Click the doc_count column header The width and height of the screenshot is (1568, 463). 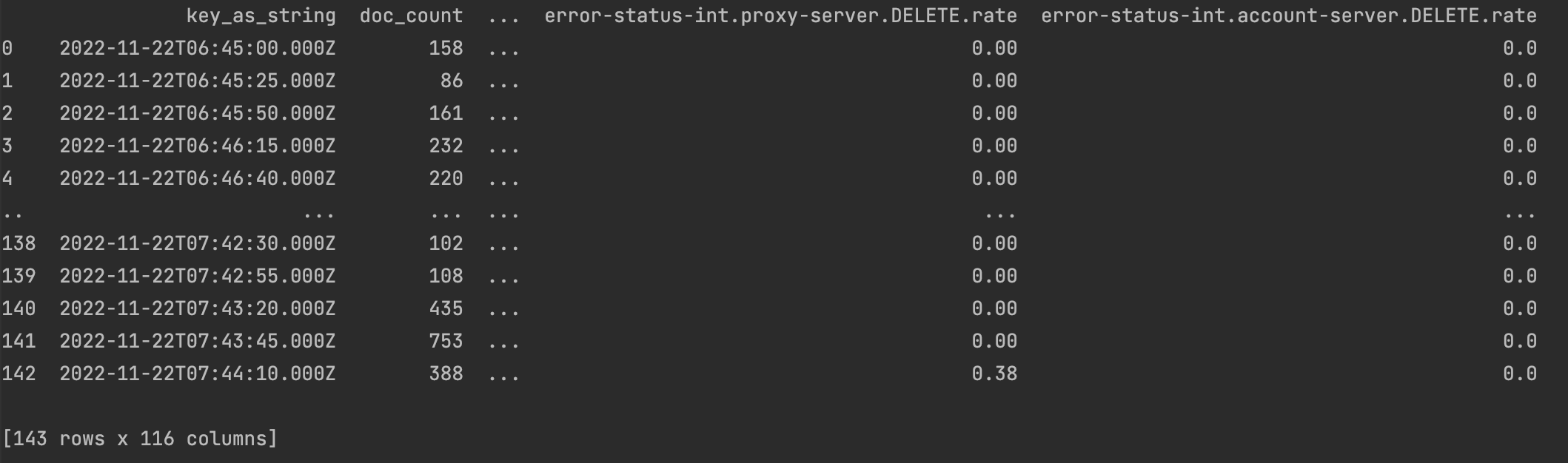pos(411,16)
